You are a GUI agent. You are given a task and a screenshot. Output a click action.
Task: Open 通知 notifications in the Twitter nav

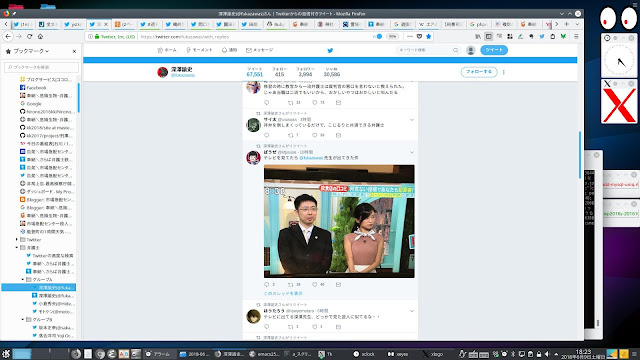229,50
